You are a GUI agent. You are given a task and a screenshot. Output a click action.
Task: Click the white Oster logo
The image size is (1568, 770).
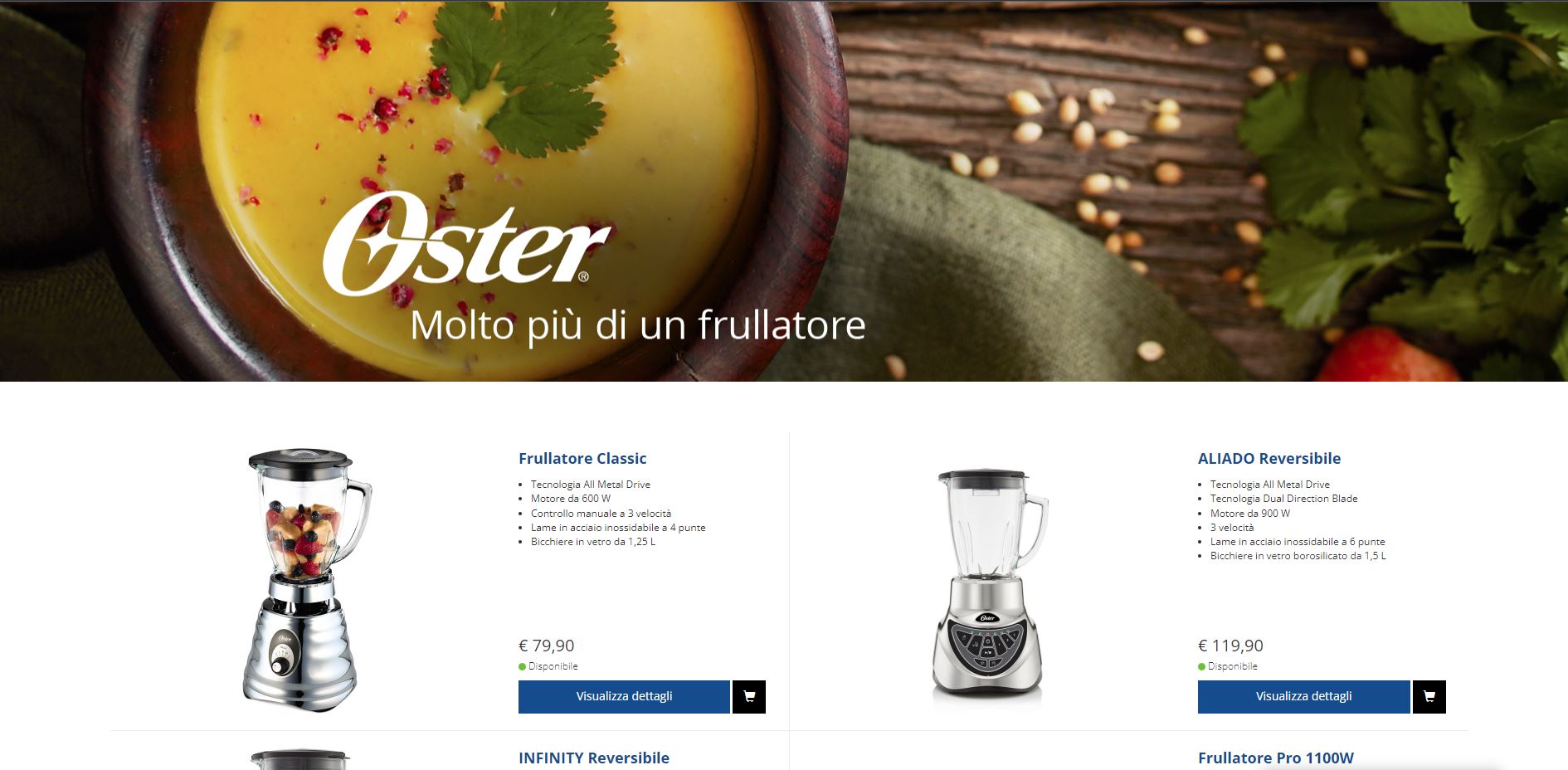(x=467, y=245)
